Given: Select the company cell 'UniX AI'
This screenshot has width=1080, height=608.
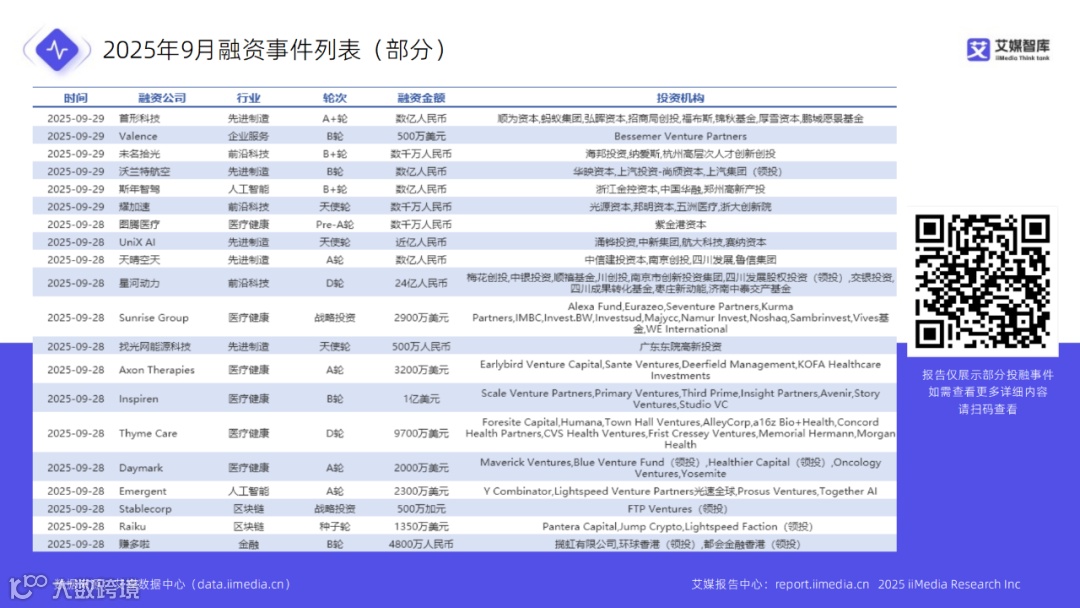Looking at the screenshot, I should pos(137,242).
